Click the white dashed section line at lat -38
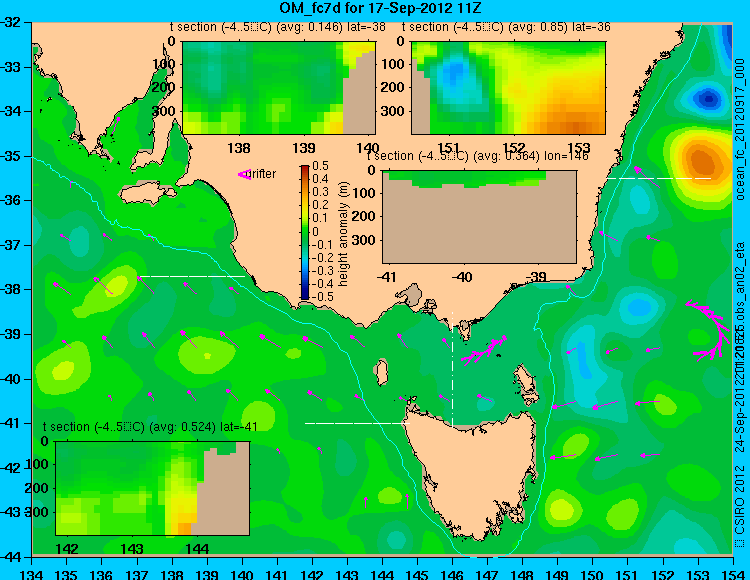The image size is (750, 580). point(191,276)
